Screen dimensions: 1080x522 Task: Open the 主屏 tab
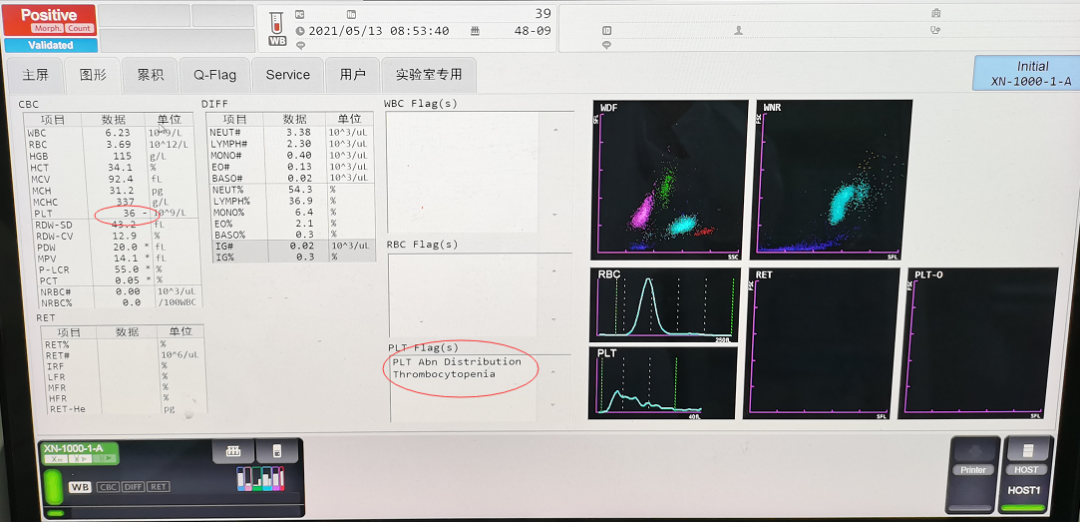point(35,75)
